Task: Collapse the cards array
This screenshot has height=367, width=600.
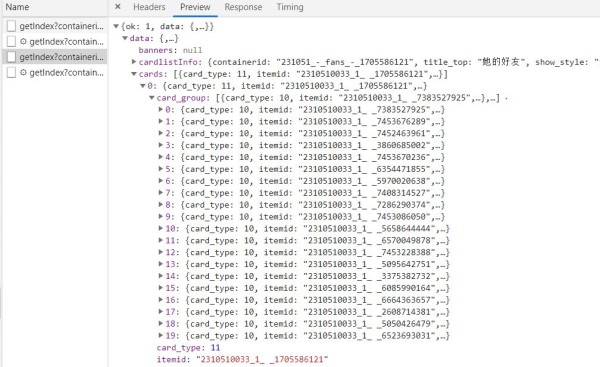Action: click(x=134, y=74)
